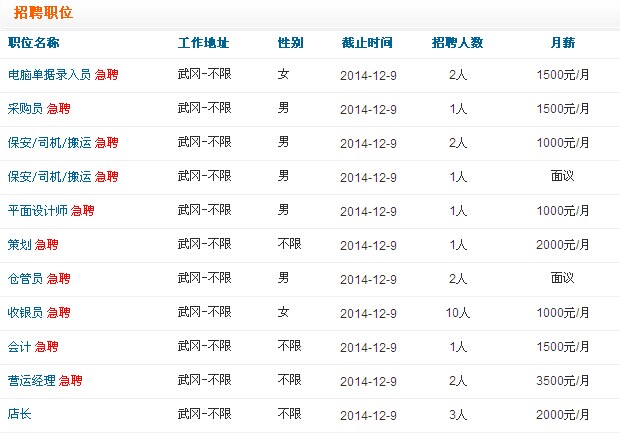Click the 性别 column header
The height and width of the screenshot is (443, 620).
click(x=290, y=43)
